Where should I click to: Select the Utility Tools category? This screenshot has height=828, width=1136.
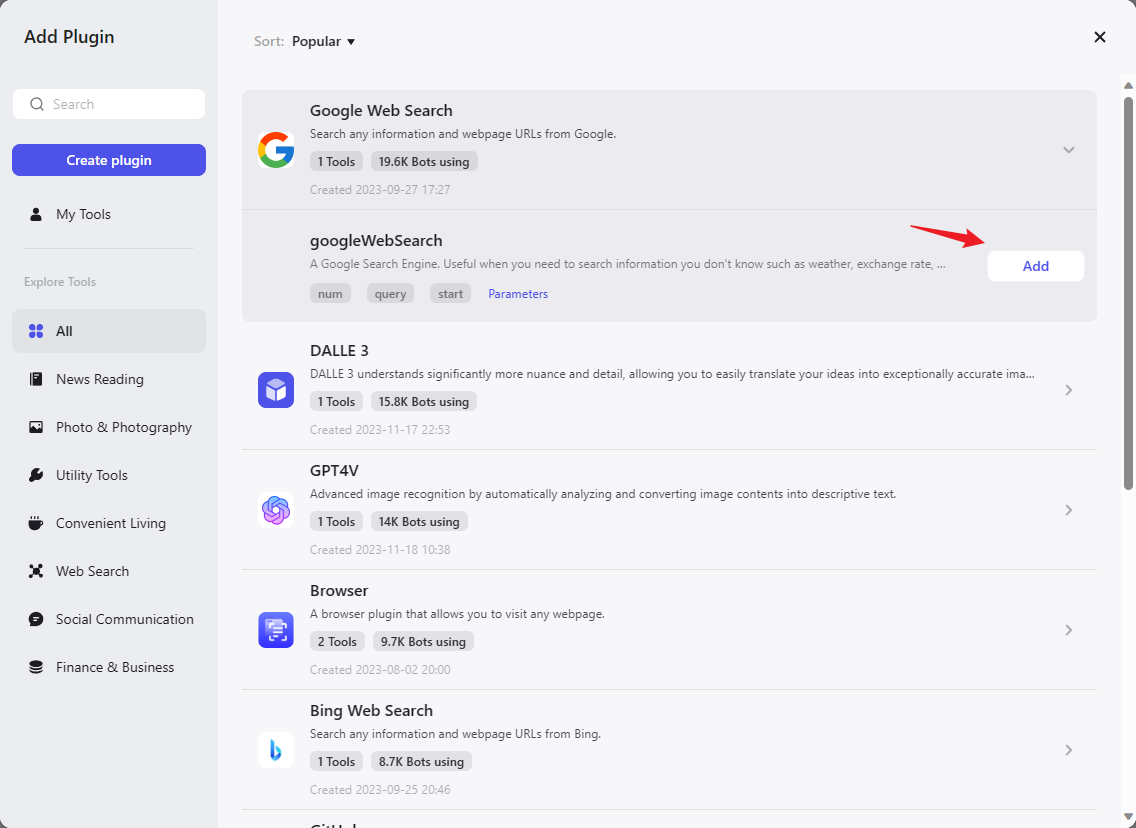92,475
